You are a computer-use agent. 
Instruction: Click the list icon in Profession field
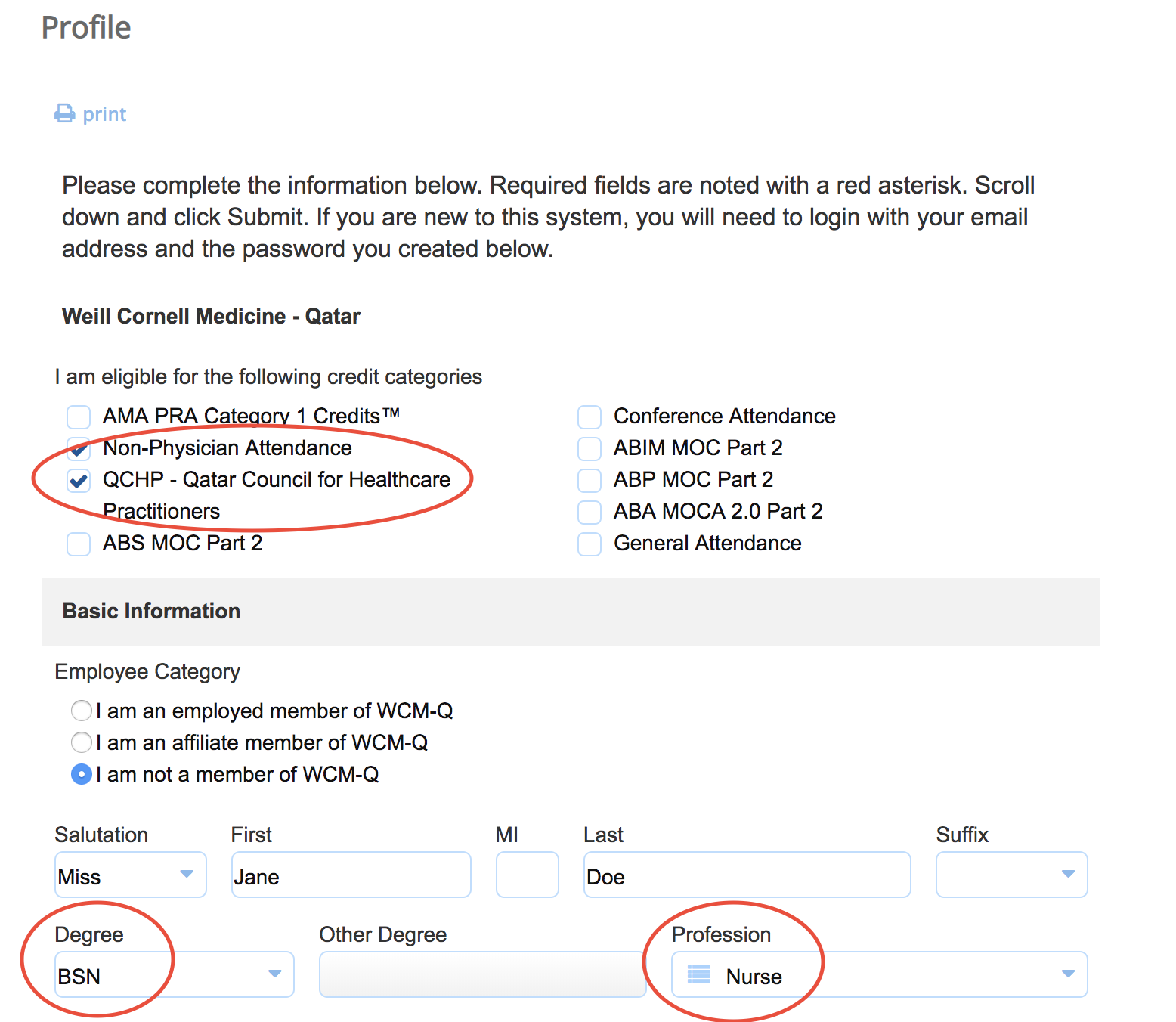point(699,974)
